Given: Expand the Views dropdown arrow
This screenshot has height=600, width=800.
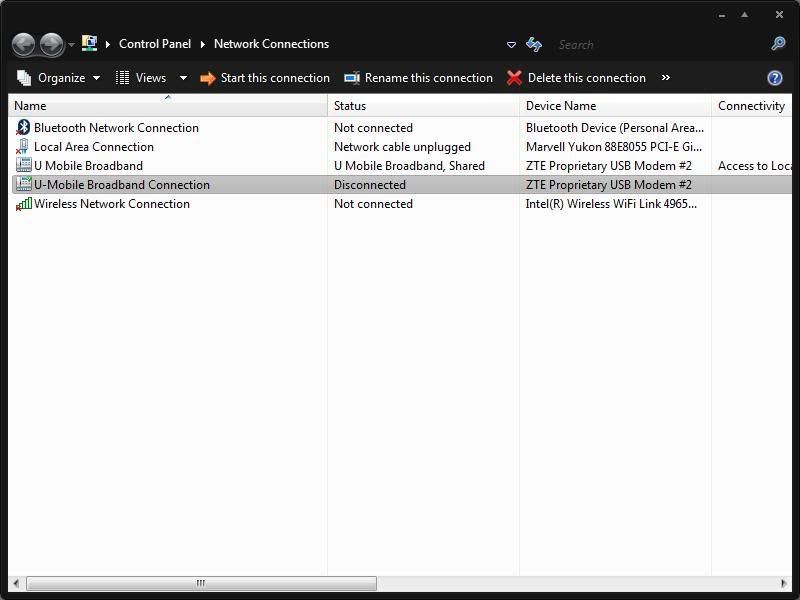Looking at the screenshot, I should pos(183,78).
